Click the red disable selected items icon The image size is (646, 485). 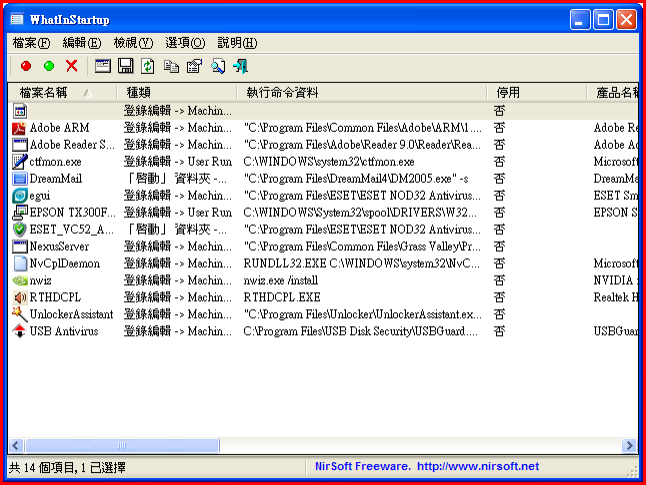point(26,66)
